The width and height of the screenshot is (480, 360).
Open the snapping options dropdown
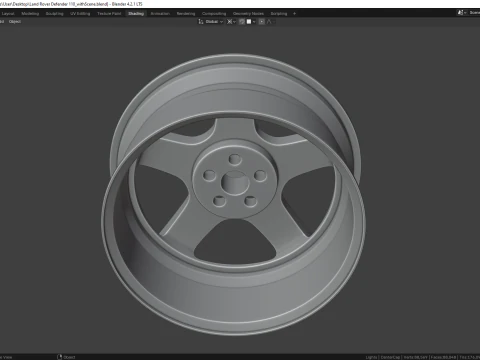click(x=251, y=22)
